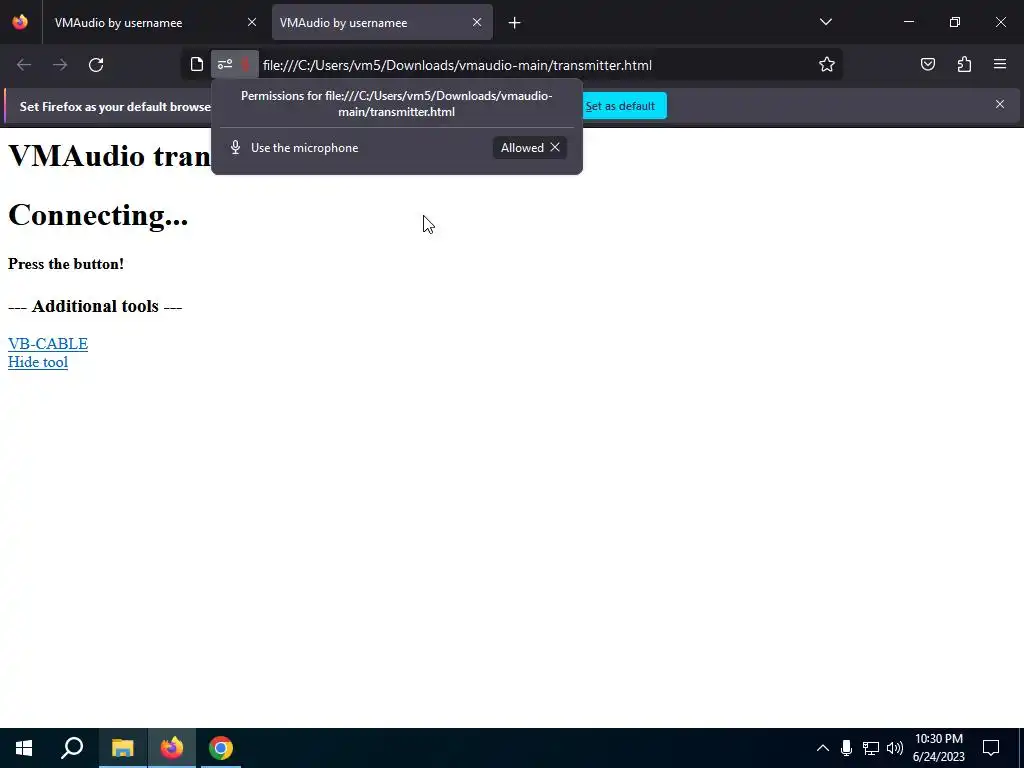This screenshot has width=1024, height=768.
Task: Dismiss the default browser notification bar
Action: pos(1000,104)
